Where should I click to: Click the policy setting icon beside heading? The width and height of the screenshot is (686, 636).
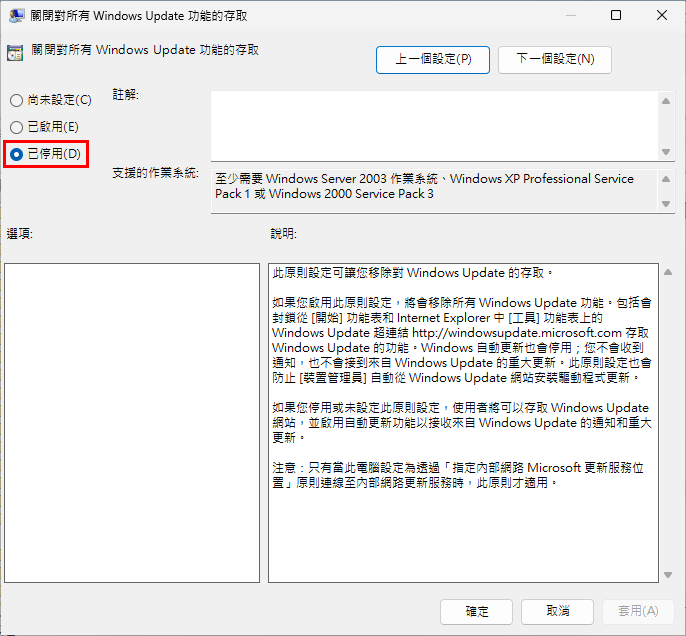point(15,52)
